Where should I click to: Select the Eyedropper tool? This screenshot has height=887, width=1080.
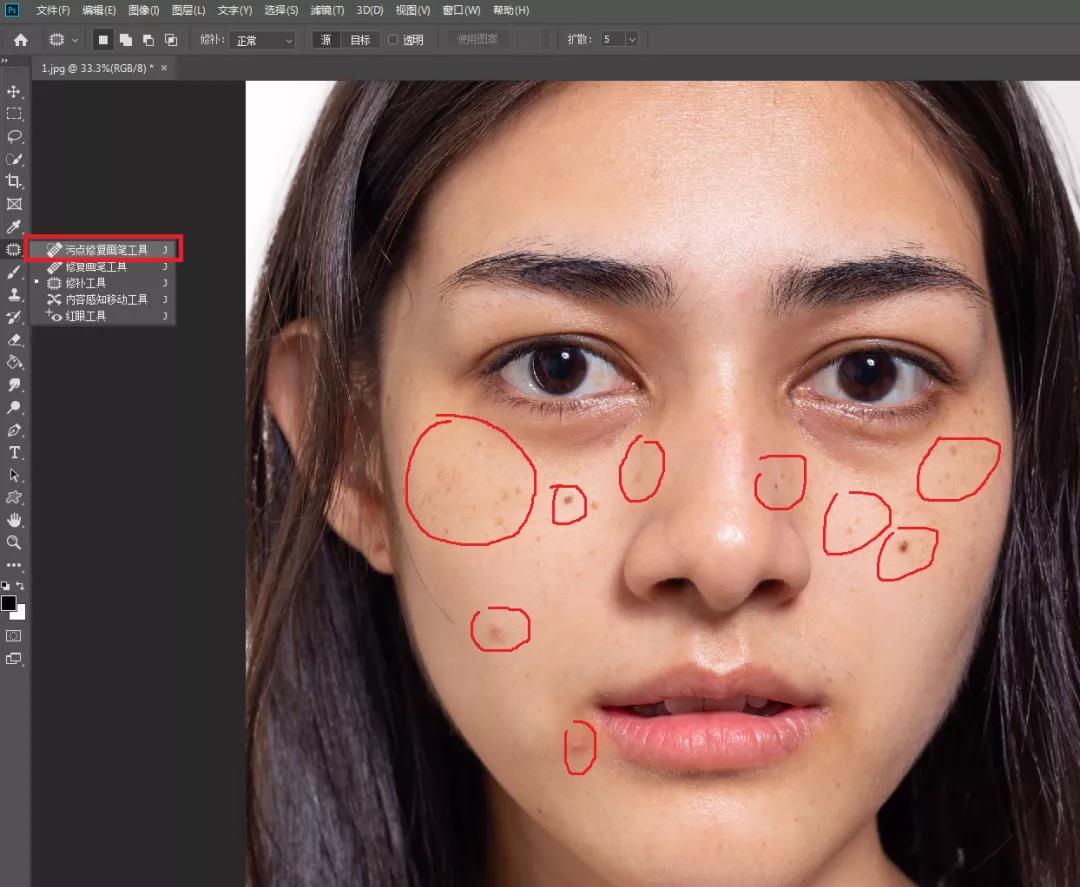14,227
